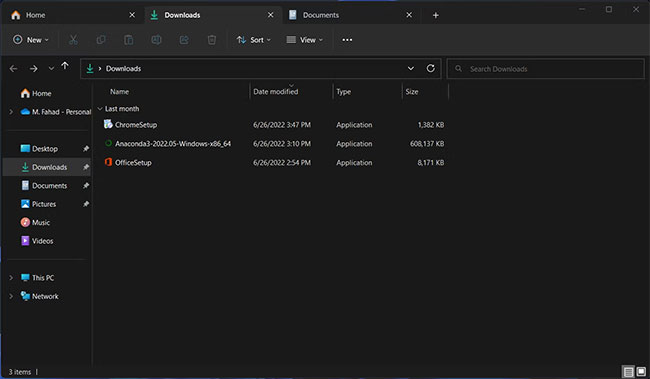
Task: Unpin Desktop using its pin icon
Action: pos(86,148)
